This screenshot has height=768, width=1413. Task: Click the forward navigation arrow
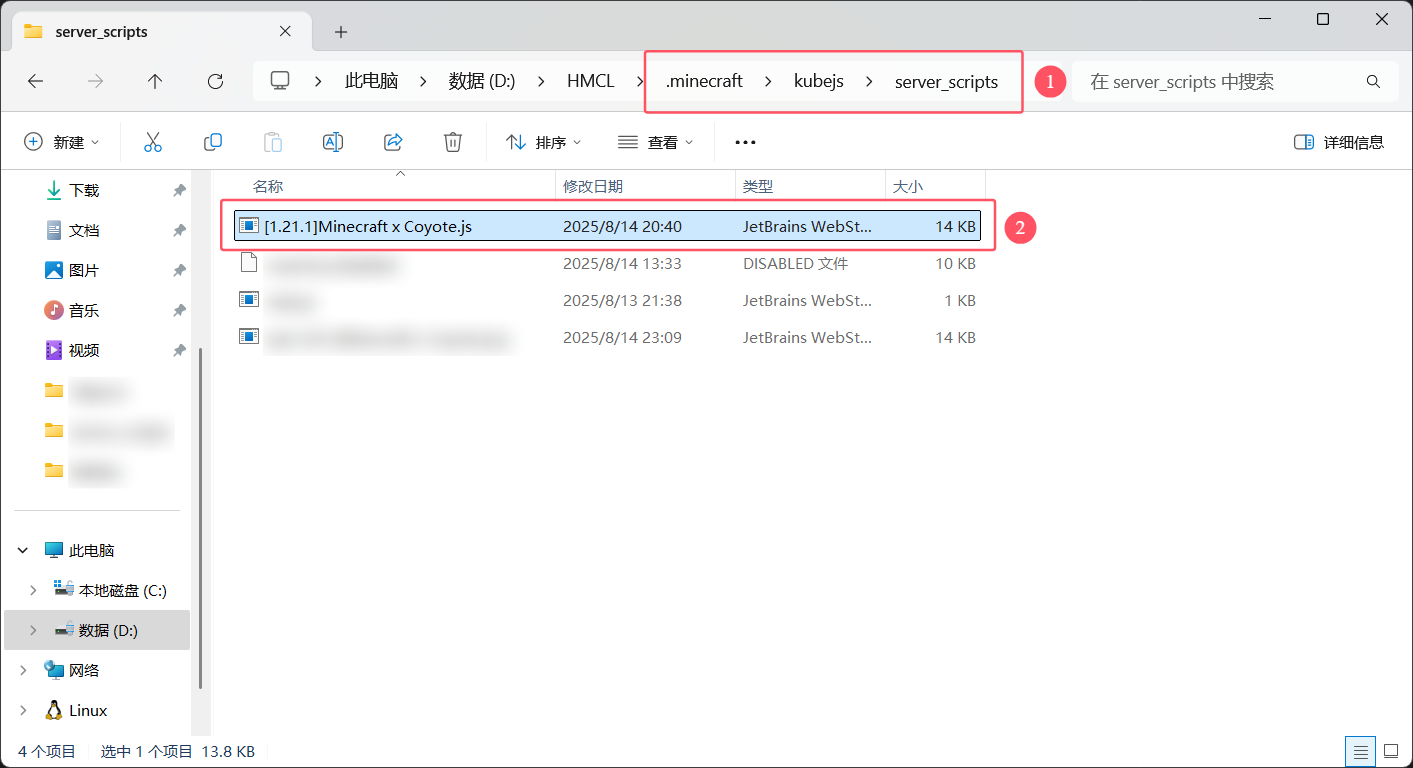tap(95, 82)
